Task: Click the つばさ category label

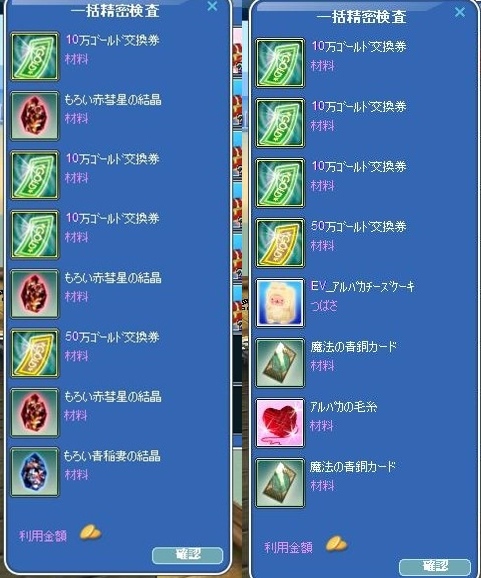Action: click(x=324, y=306)
